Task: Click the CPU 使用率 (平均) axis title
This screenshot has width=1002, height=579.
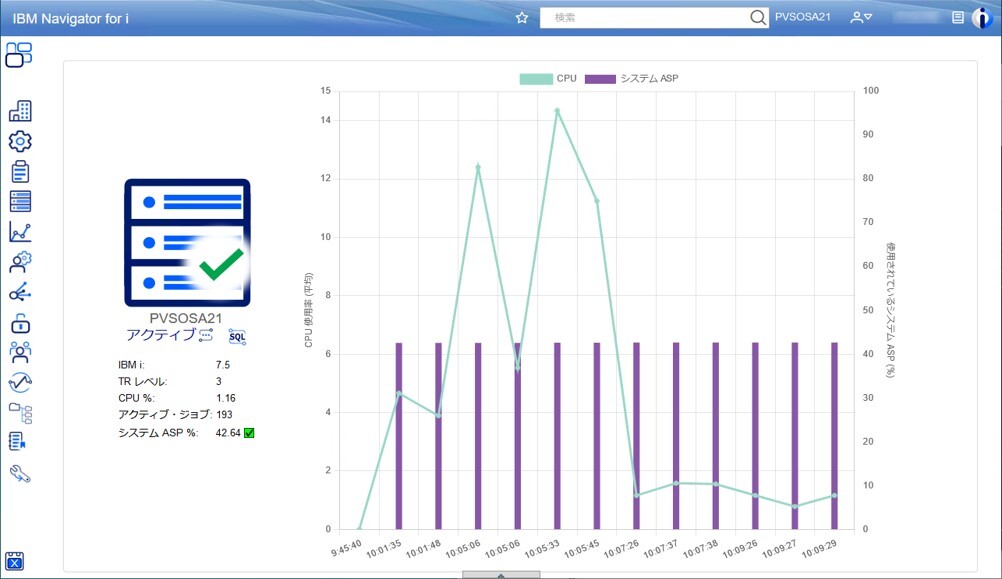Action: click(x=309, y=310)
